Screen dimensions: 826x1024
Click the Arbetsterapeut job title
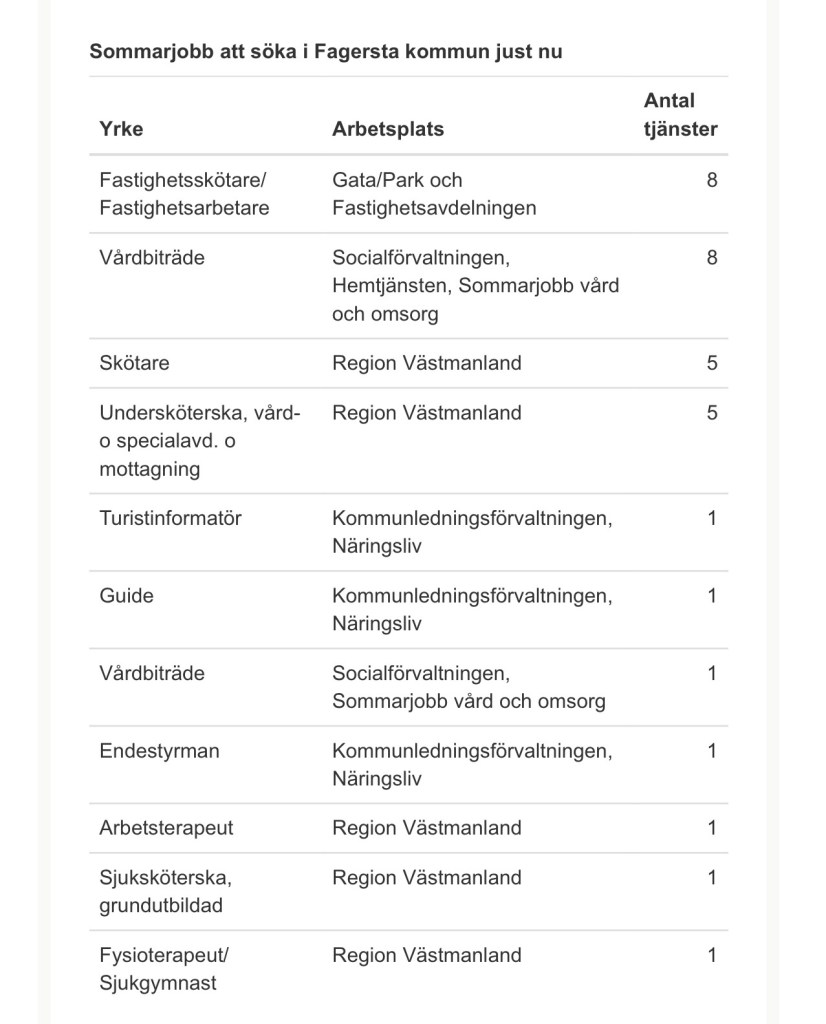tap(166, 828)
